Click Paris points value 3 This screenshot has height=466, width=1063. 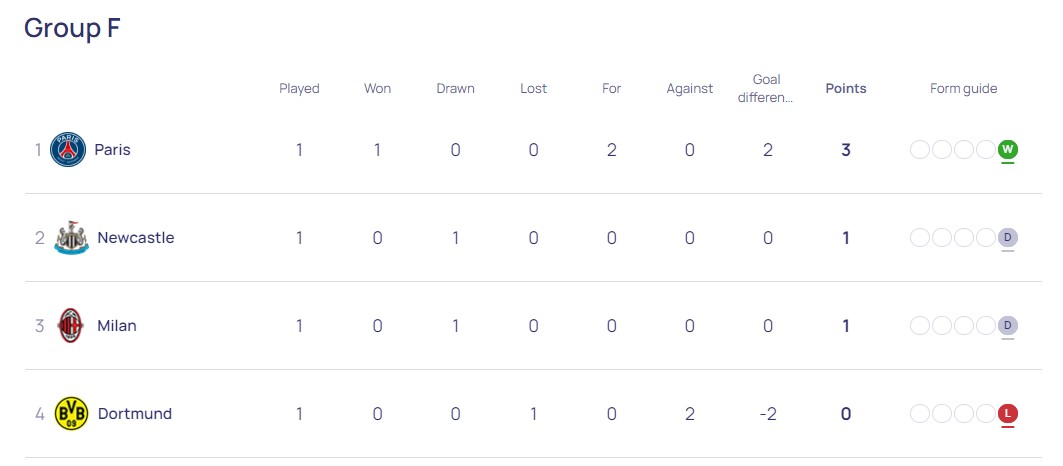click(845, 150)
